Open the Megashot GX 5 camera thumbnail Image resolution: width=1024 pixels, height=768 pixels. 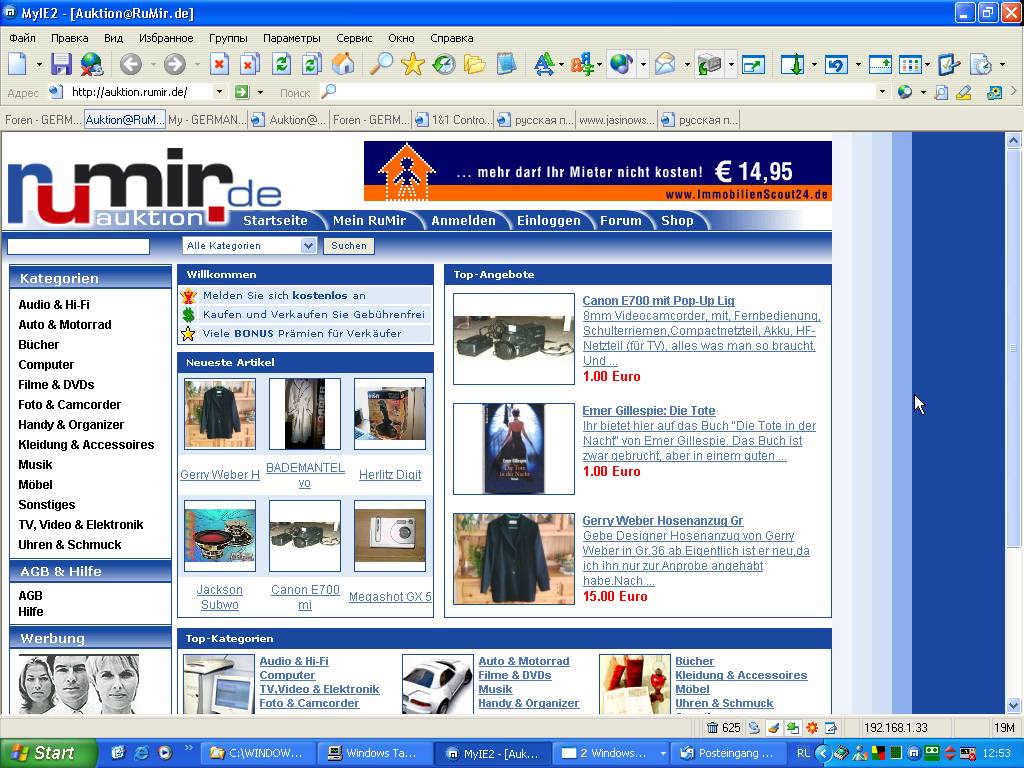[390, 536]
